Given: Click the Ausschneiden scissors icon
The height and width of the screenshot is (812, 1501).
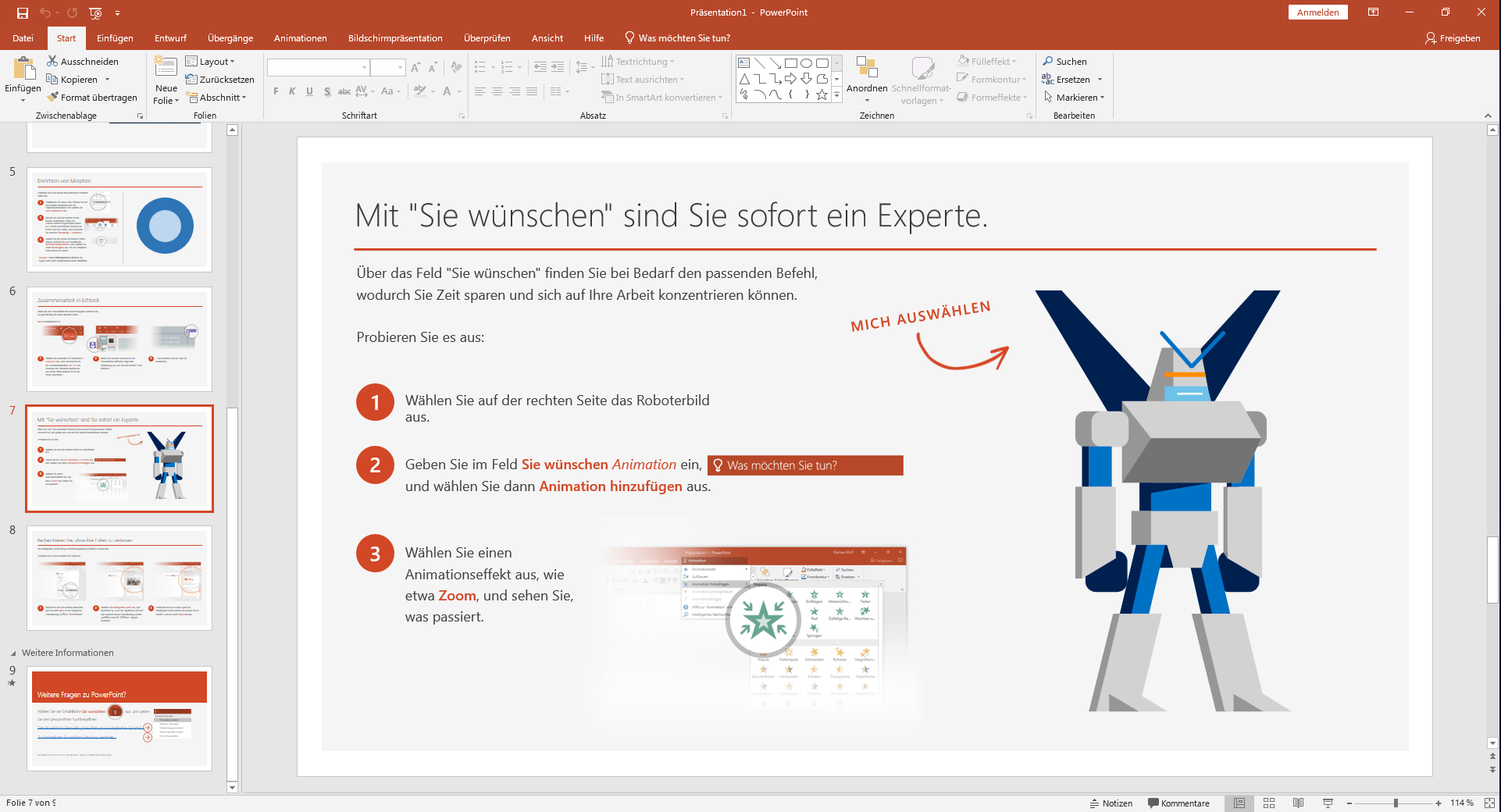Looking at the screenshot, I should [x=52, y=61].
